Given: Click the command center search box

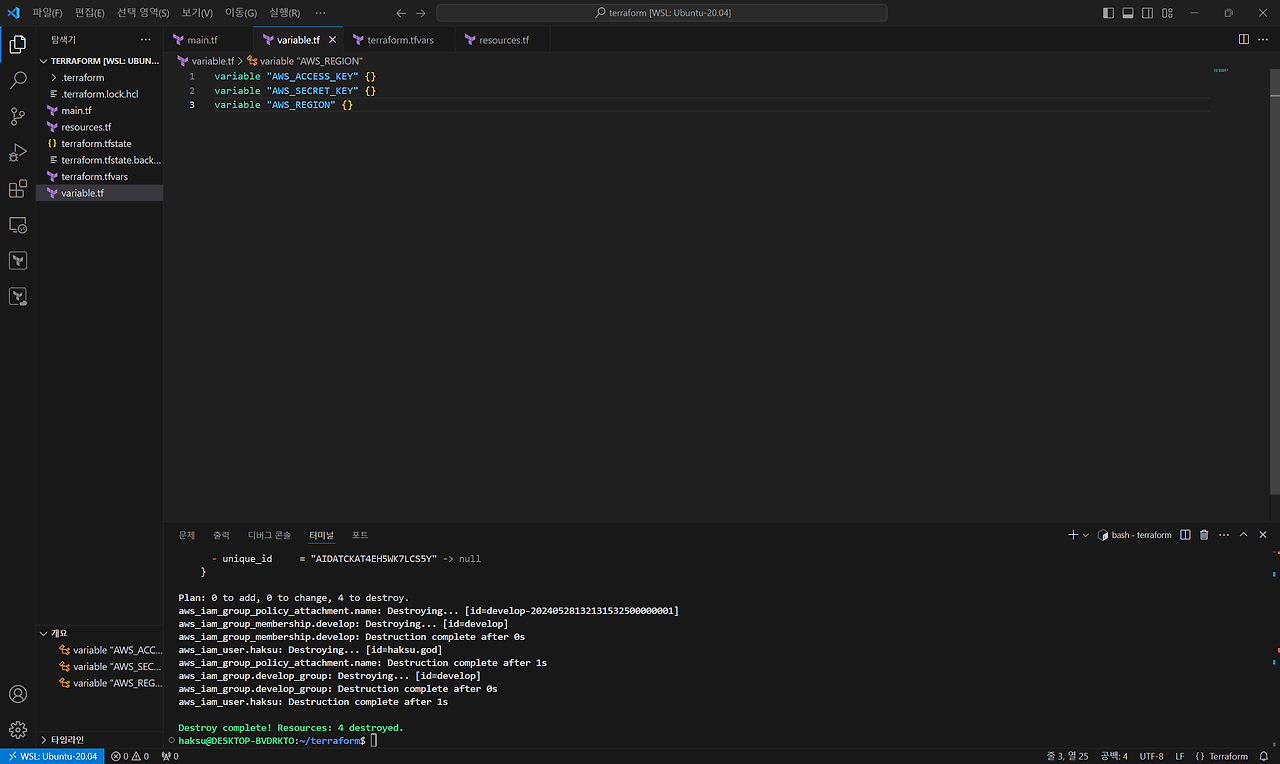Looking at the screenshot, I should point(661,13).
